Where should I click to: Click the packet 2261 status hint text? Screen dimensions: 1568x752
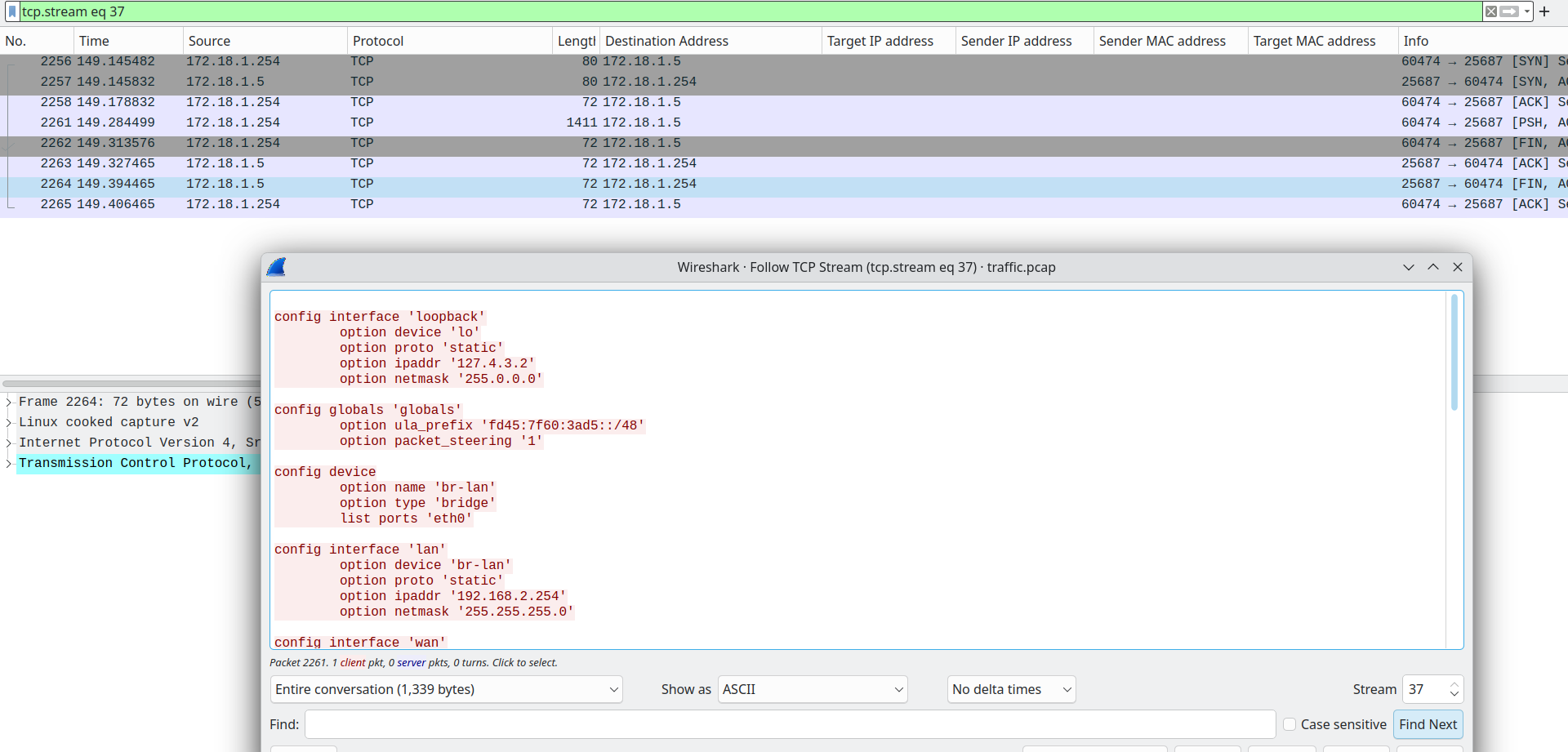pyautogui.click(x=413, y=663)
